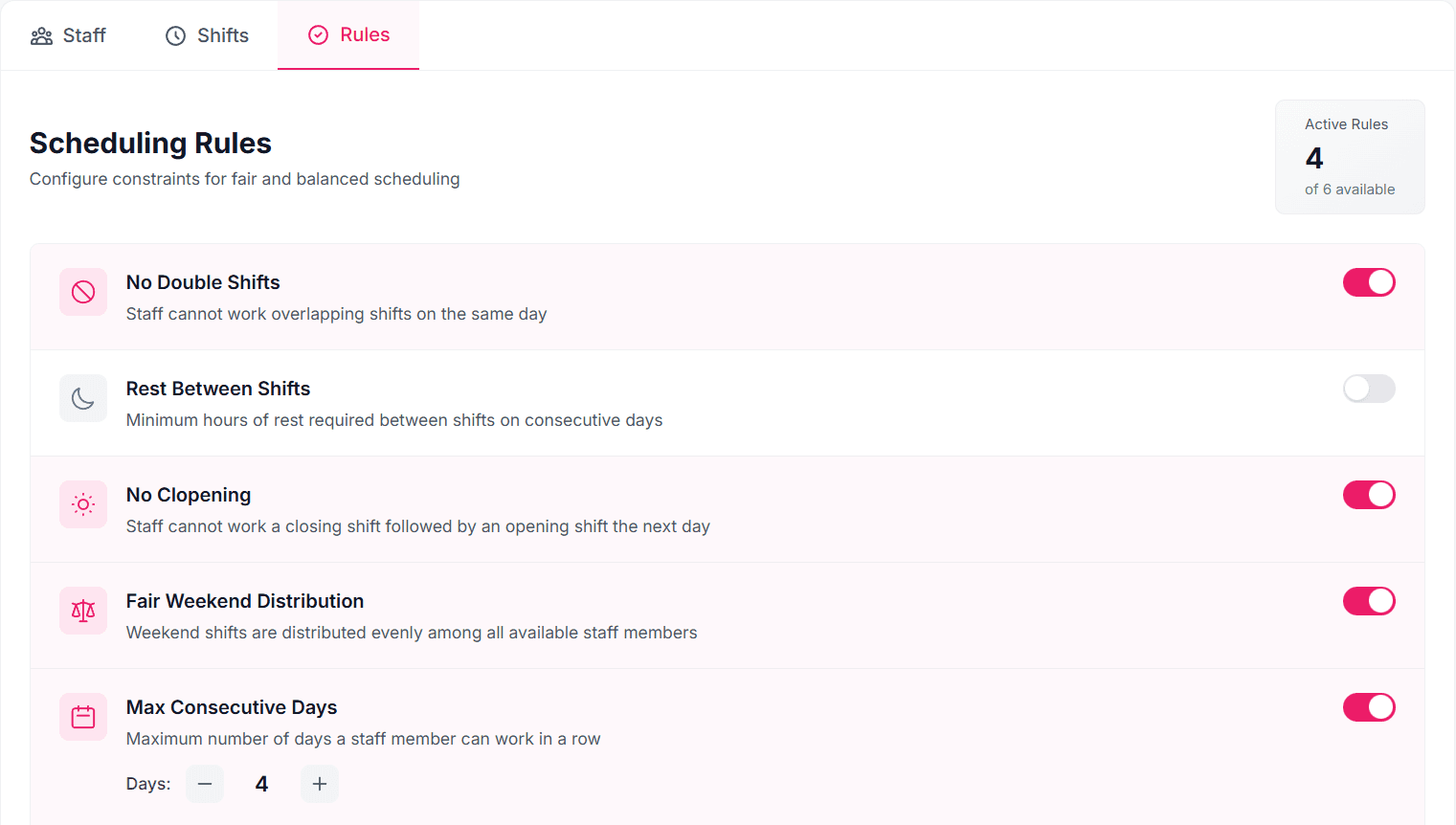Switch to the Shifts tab
Image resolution: width=1456 pixels, height=825 pixels.
coord(222,35)
